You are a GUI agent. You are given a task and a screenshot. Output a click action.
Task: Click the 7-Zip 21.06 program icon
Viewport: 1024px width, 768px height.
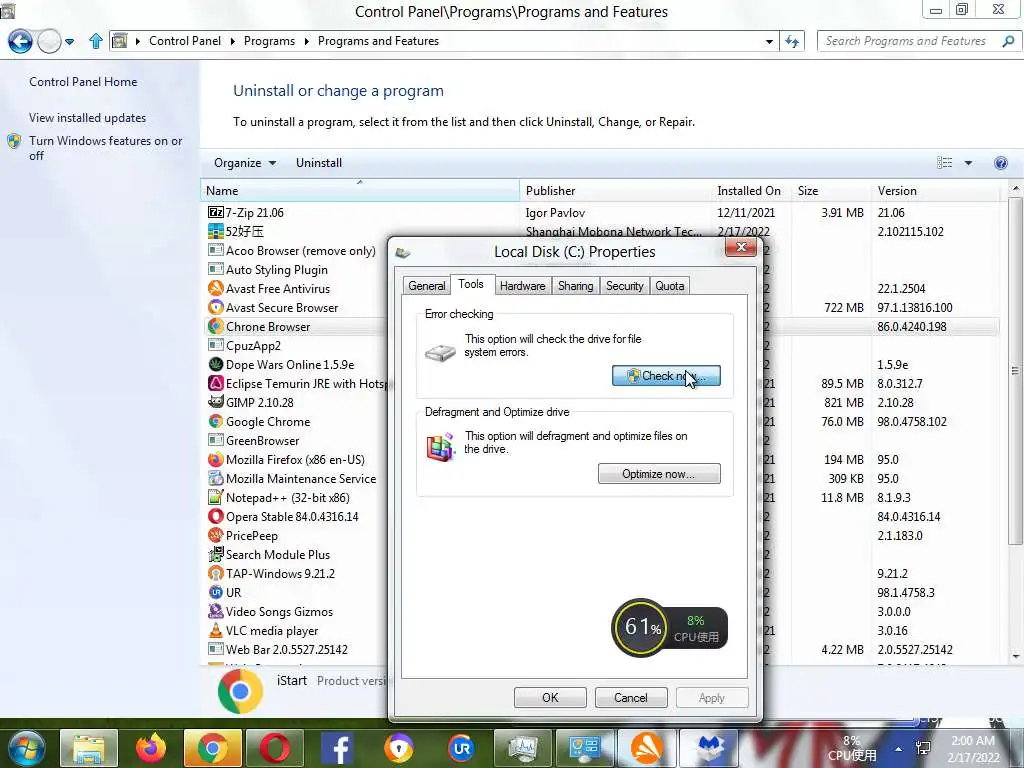pyautogui.click(x=215, y=212)
